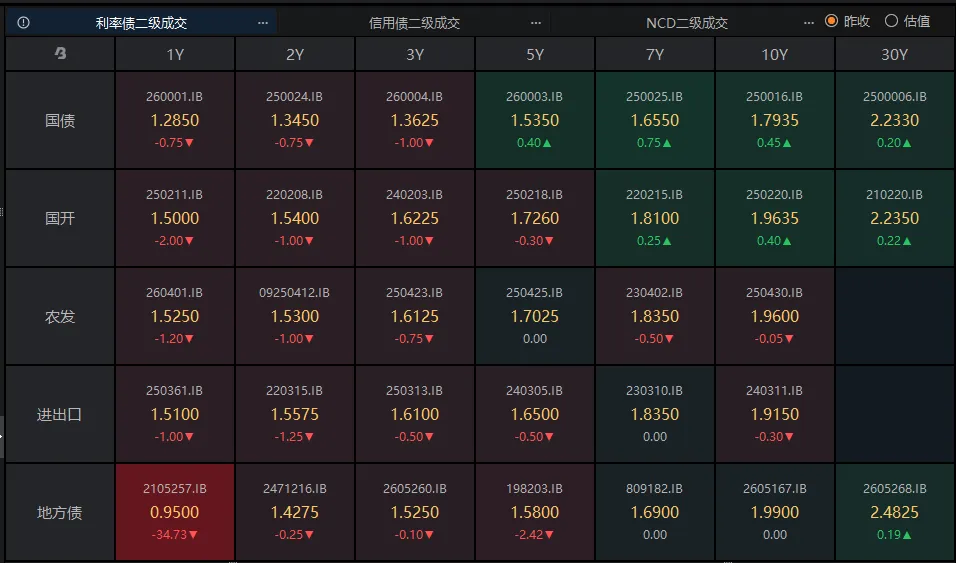
Task: Click the 进出口 row label
Action: point(60,414)
